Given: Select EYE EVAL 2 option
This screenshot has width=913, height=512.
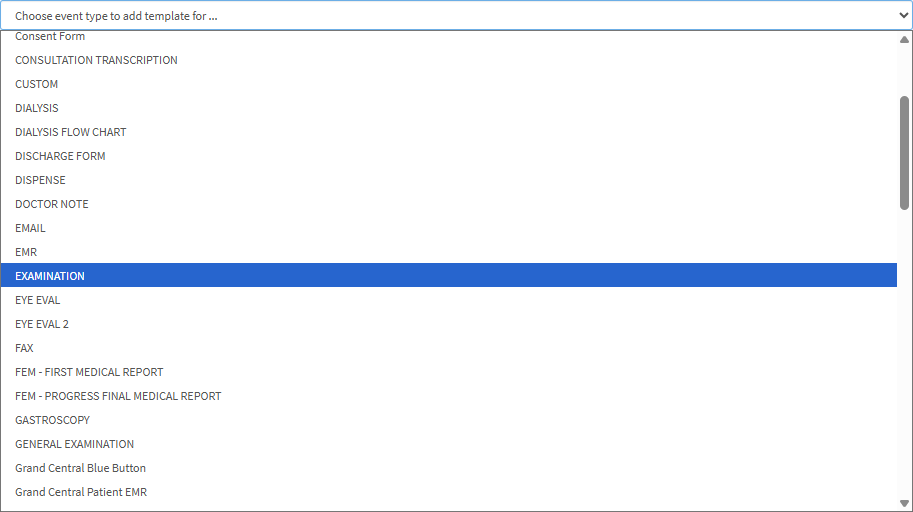Looking at the screenshot, I should 42,324.
